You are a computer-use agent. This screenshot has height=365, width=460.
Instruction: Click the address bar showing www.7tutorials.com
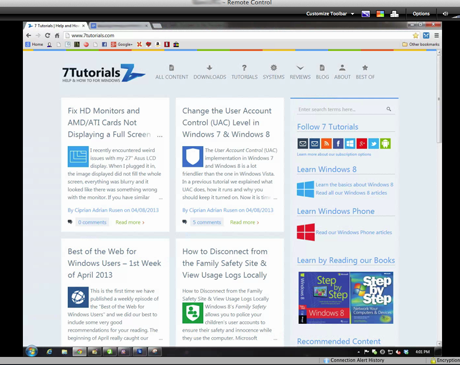237,35
